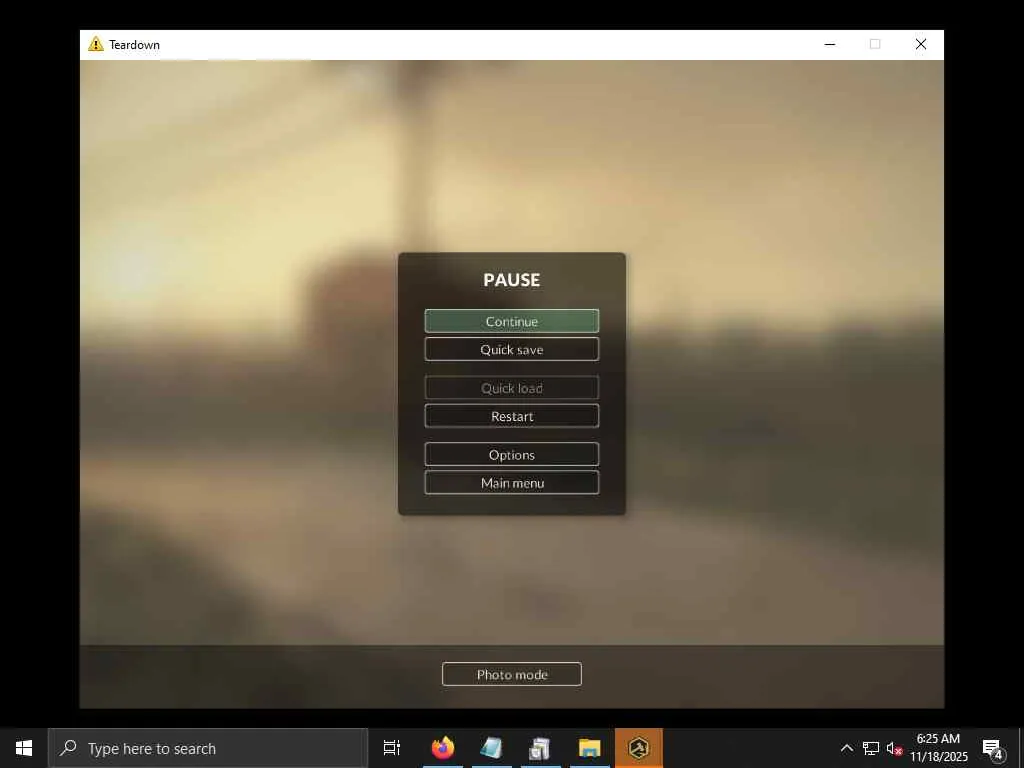Show hidden system tray icons
The width and height of the screenshot is (1024, 768).
(846, 748)
